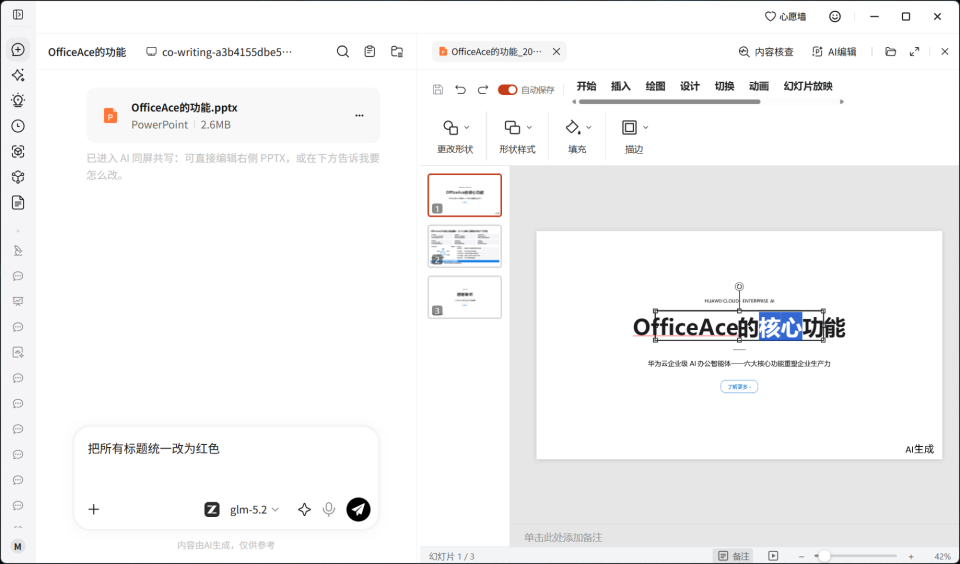Click the 单击此处添加备注 notes field
This screenshot has height=564, width=960.
pyautogui.click(x=563, y=537)
